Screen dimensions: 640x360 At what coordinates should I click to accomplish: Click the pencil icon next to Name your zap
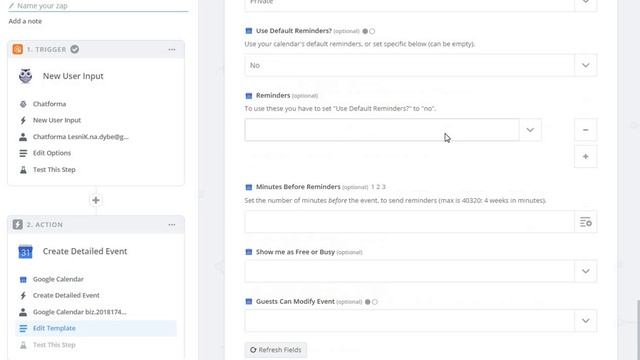pos(11,6)
